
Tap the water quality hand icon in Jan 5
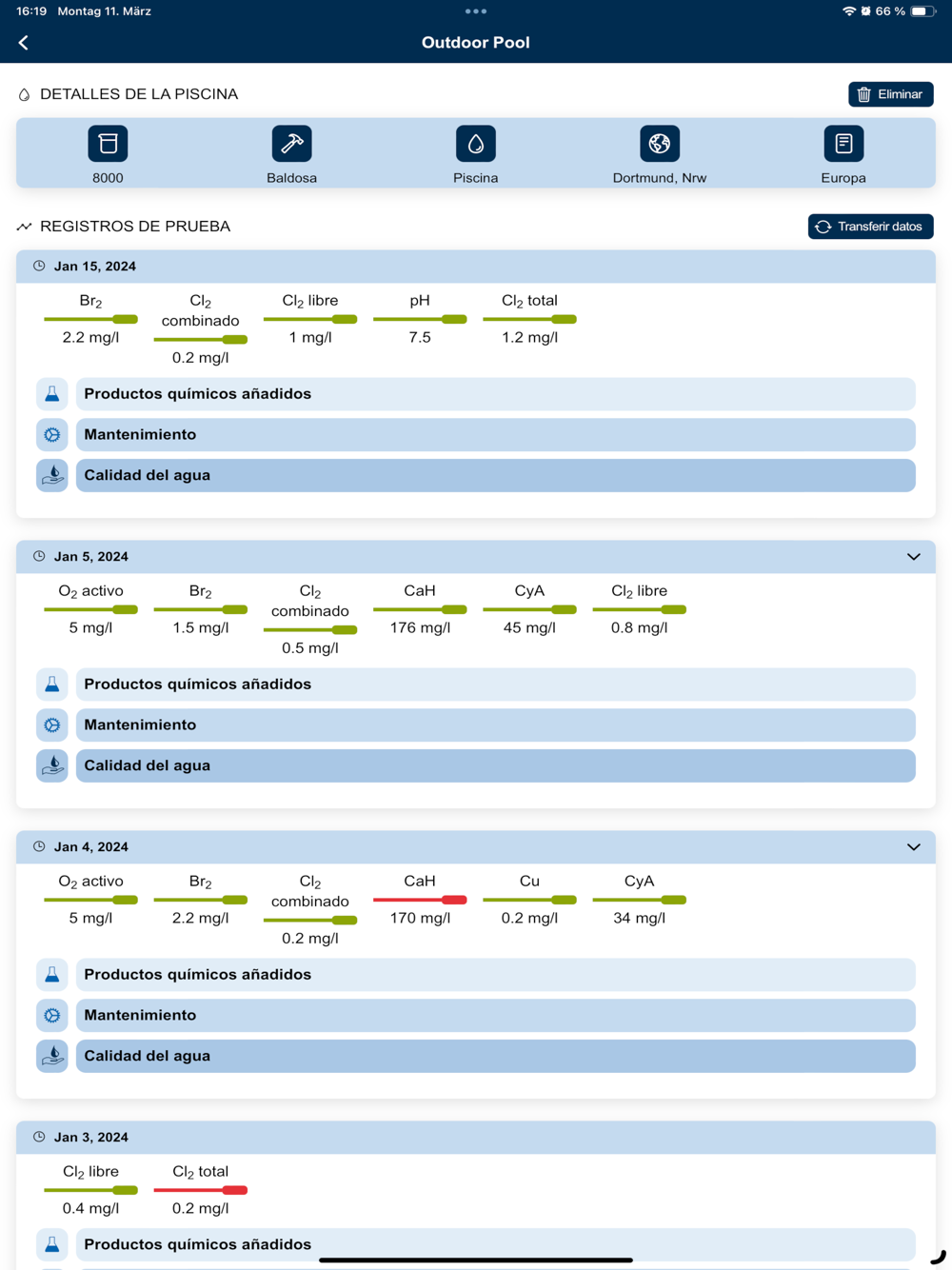click(x=52, y=765)
